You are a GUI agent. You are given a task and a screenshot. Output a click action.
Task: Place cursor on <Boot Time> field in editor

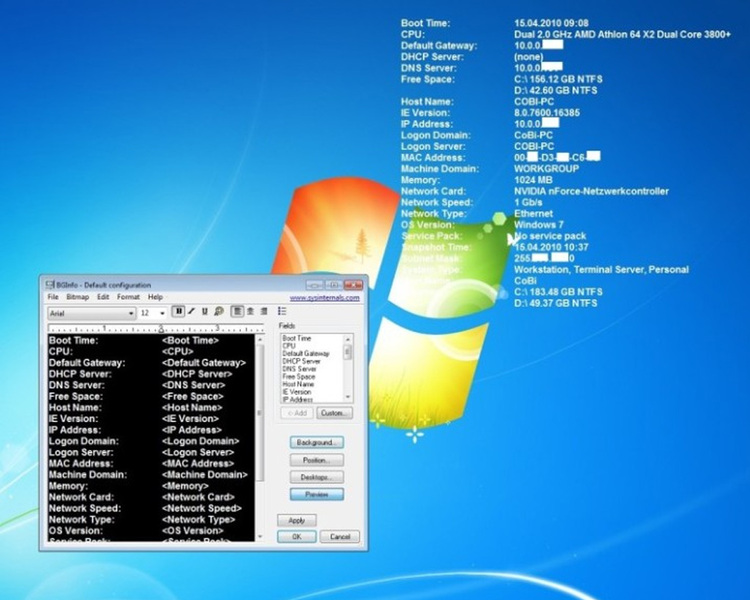[x=190, y=341]
